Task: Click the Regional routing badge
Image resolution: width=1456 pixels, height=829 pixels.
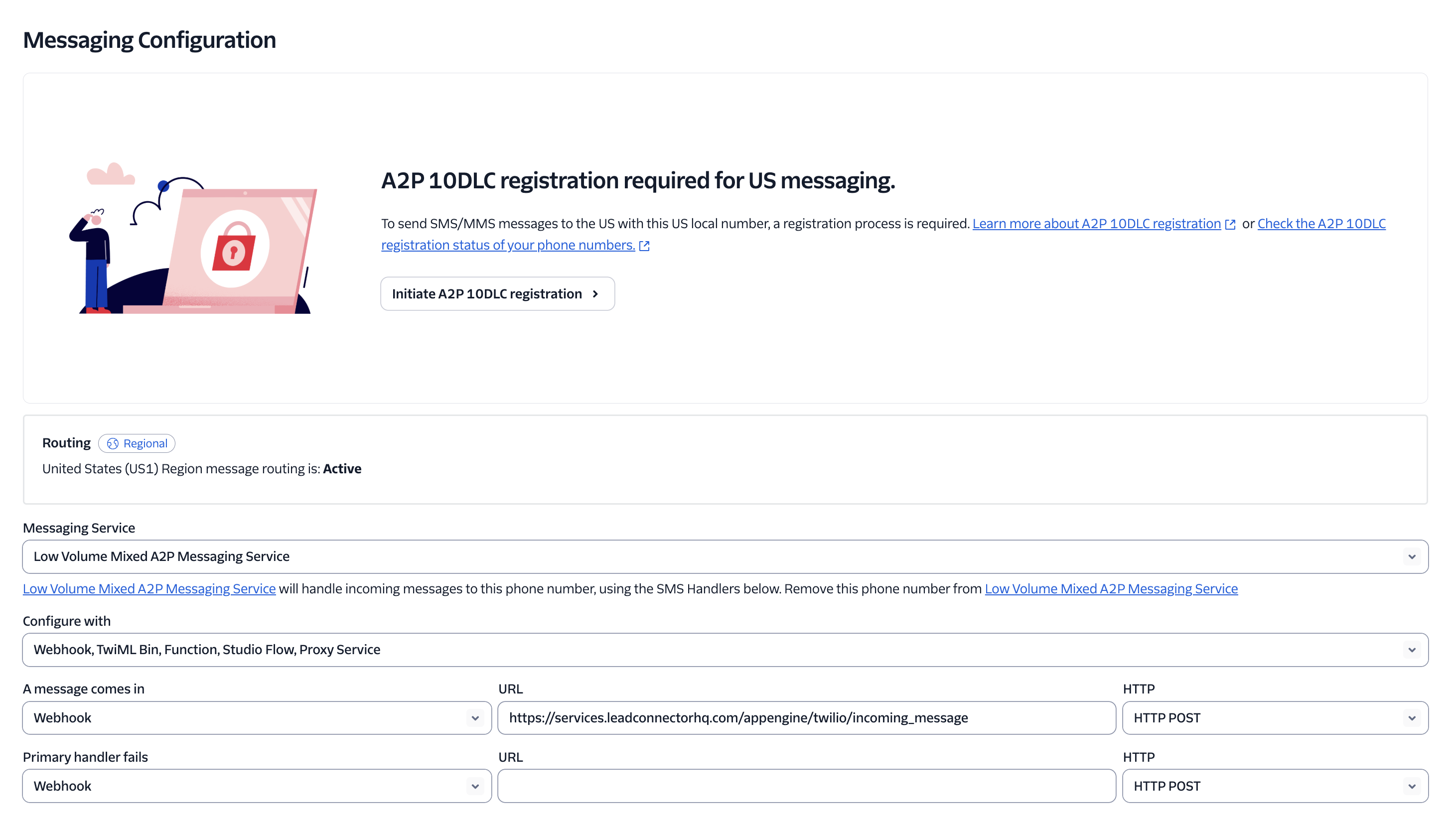Action: [x=137, y=443]
